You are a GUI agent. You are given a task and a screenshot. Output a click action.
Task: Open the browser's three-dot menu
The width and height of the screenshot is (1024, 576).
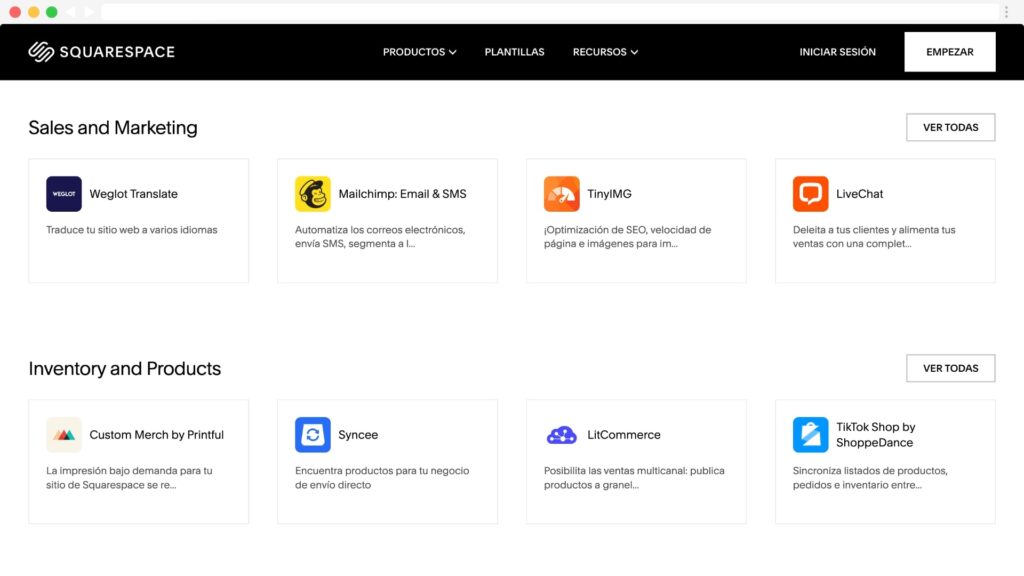pos(1006,12)
